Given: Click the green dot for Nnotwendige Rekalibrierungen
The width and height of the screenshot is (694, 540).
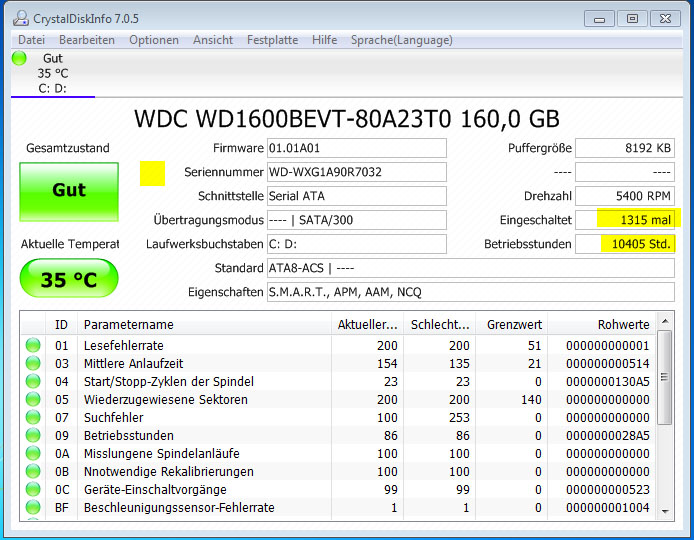Looking at the screenshot, I should [33, 471].
